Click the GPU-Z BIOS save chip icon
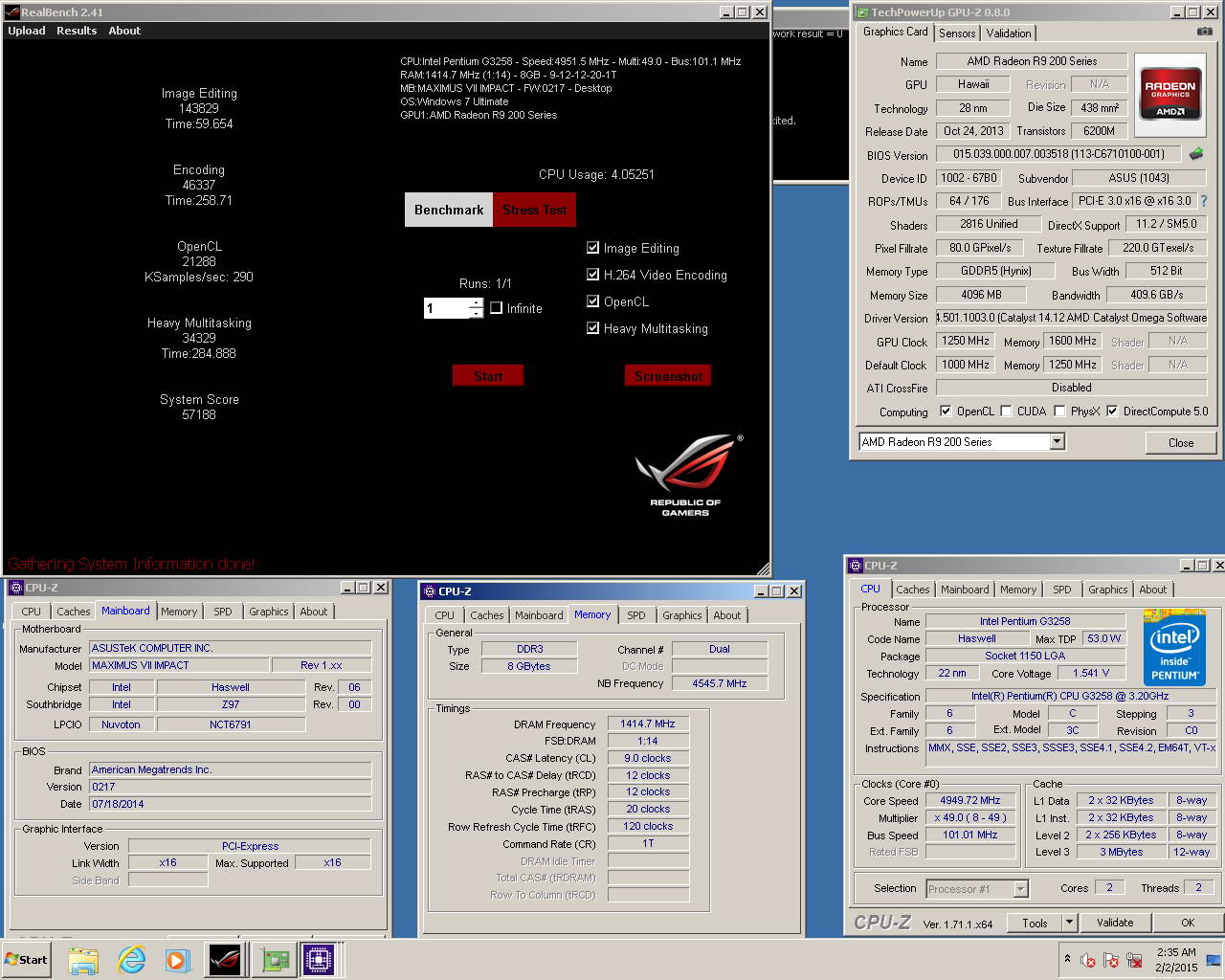Screen dimensions: 1225x980 coord(1196,153)
